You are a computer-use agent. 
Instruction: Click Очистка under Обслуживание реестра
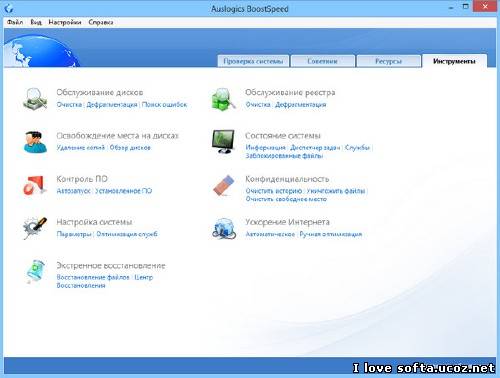coord(258,105)
